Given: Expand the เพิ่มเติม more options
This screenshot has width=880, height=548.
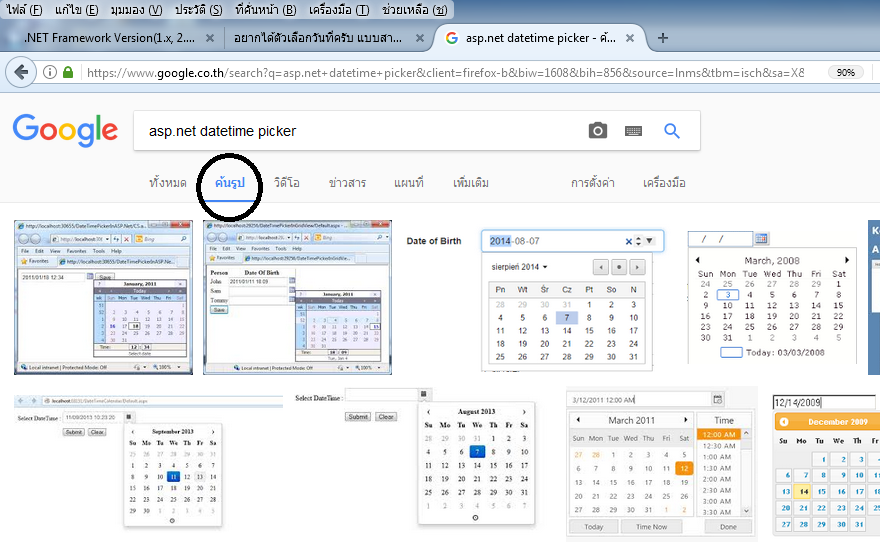Looking at the screenshot, I should 471,183.
